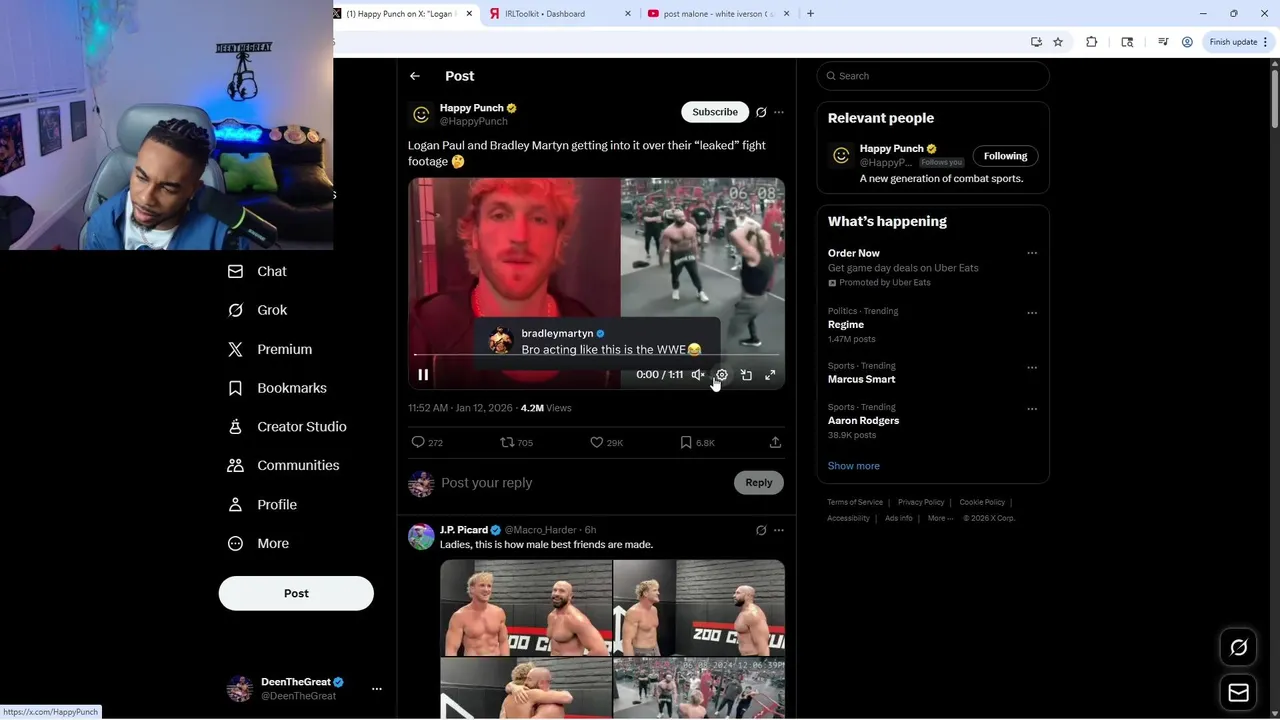
Task: Go back with the Post arrow
Action: point(415,76)
